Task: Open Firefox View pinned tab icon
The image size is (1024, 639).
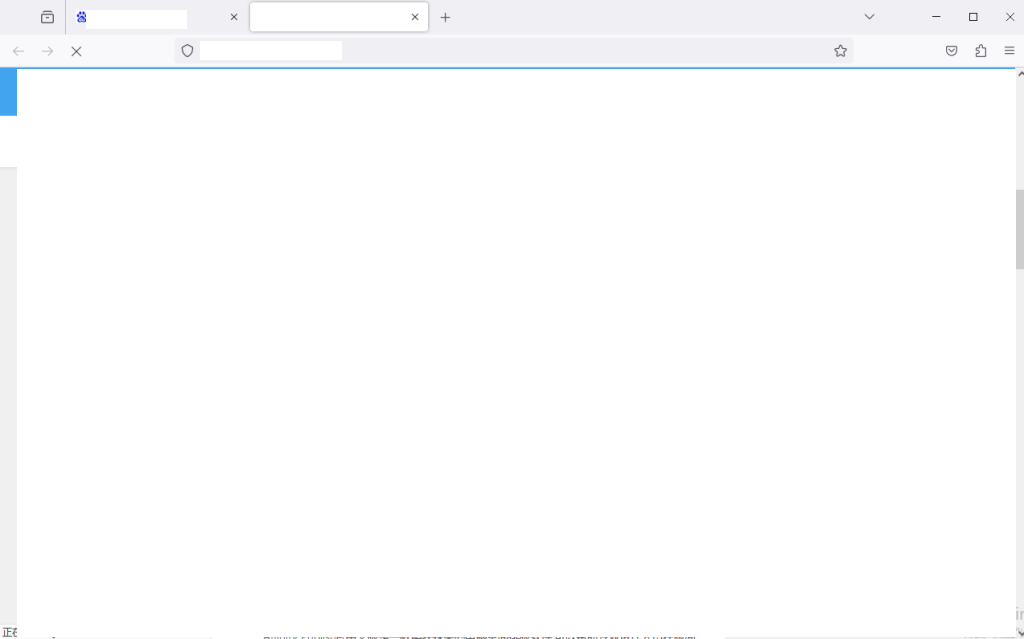Action: point(47,18)
